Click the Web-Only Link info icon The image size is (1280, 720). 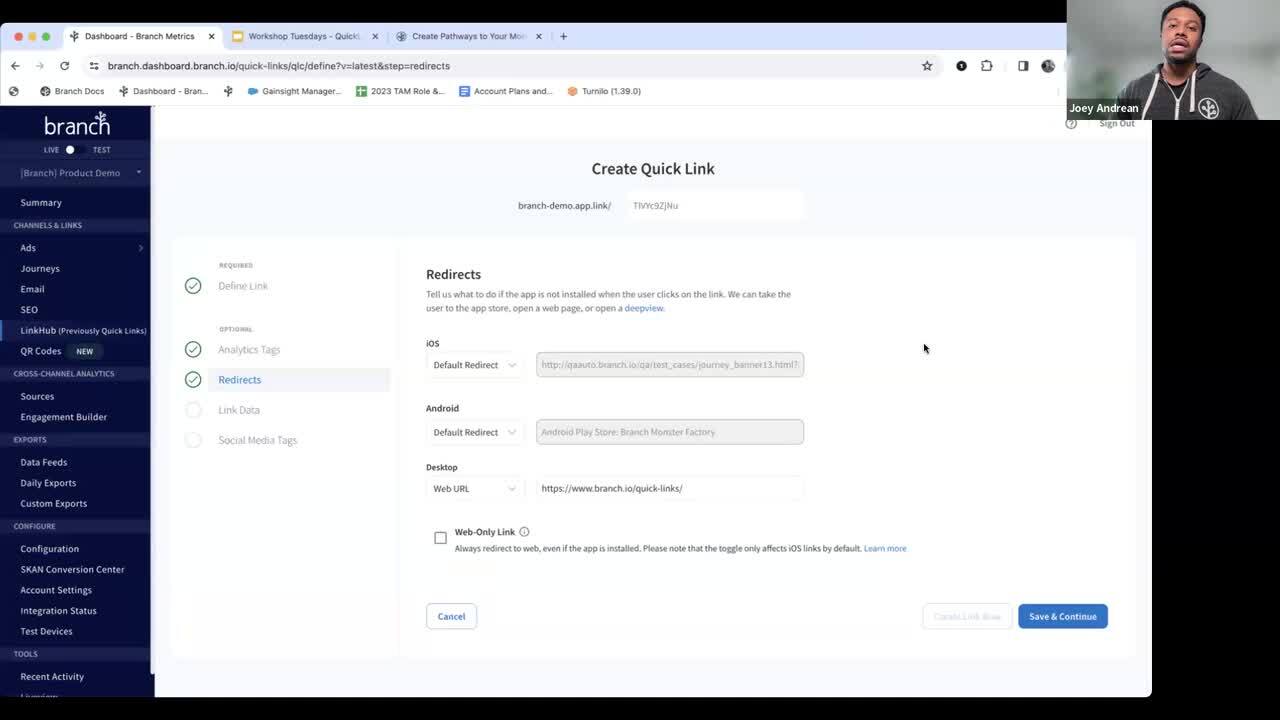pyautogui.click(x=524, y=532)
